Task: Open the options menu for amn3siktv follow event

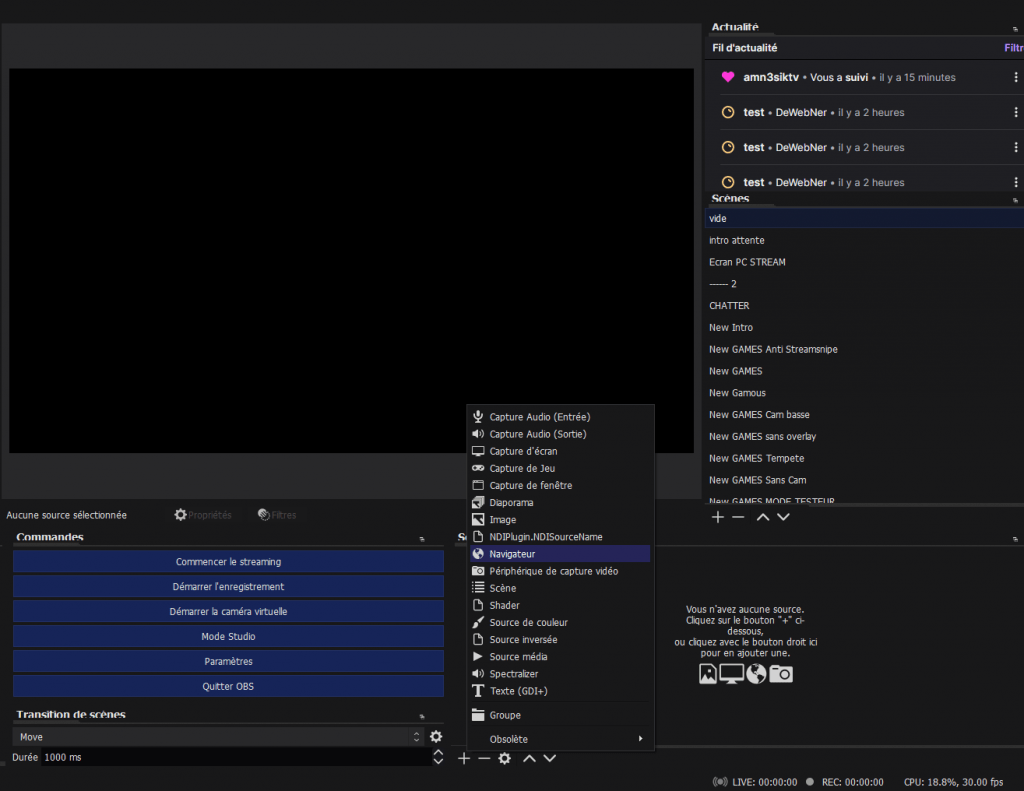Action: click(x=1016, y=78)
